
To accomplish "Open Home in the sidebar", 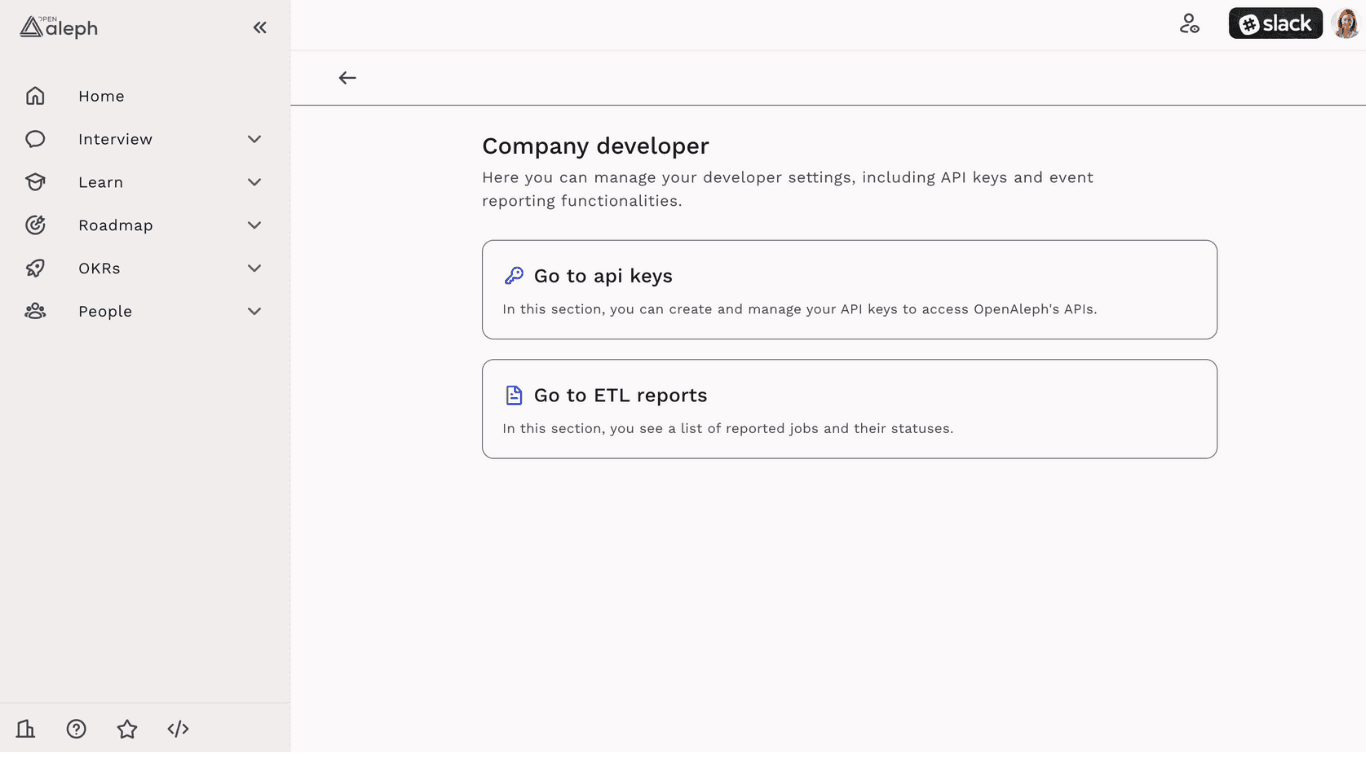I will [x=101, y=96].
